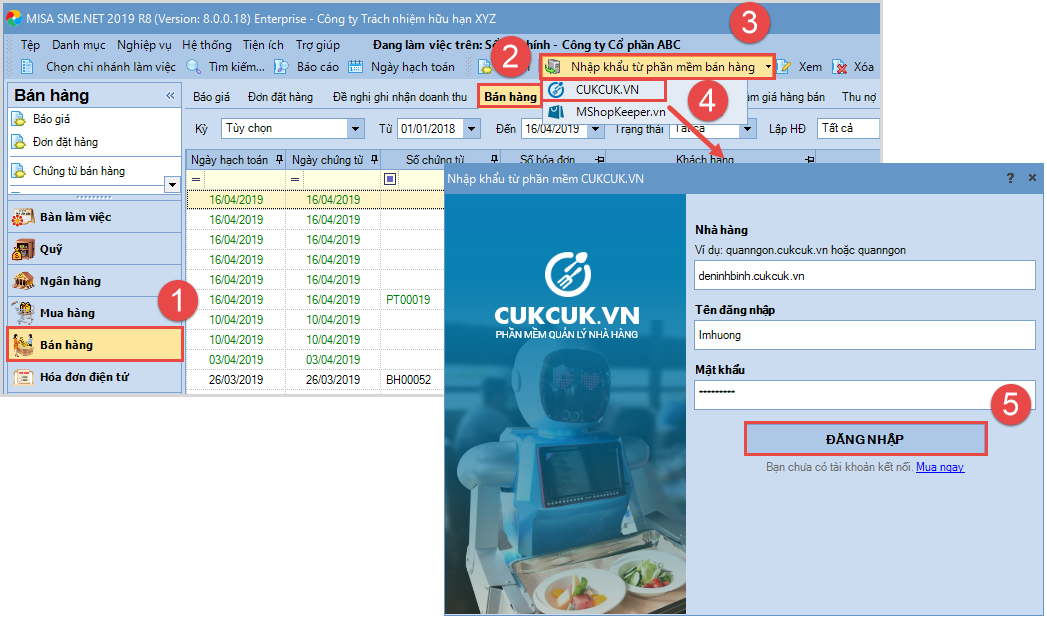
Task: Switch to the Báo giá tab
Action: 212,97
